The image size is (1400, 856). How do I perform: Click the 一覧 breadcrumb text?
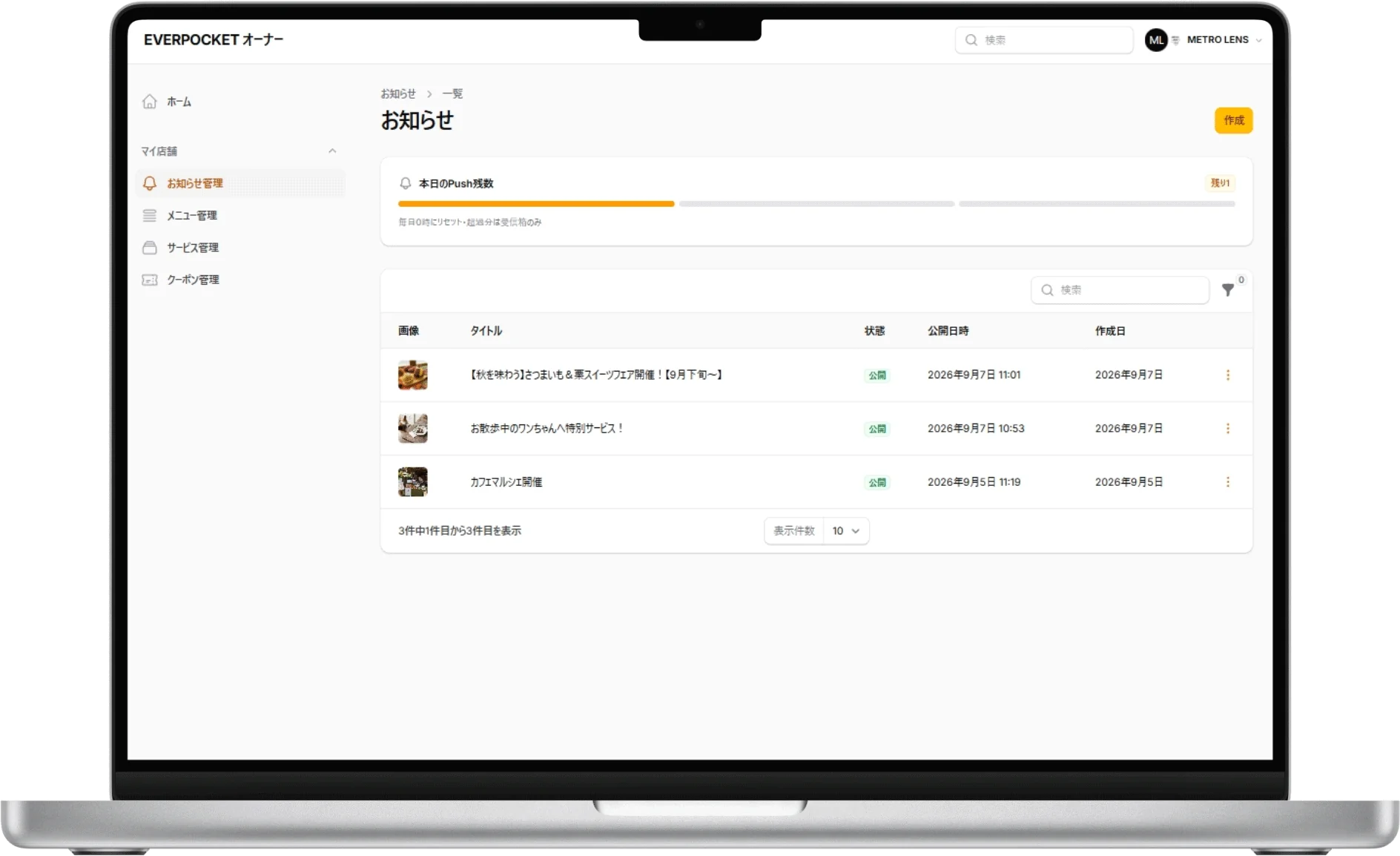pyautogui.click(x=452, y=93)
